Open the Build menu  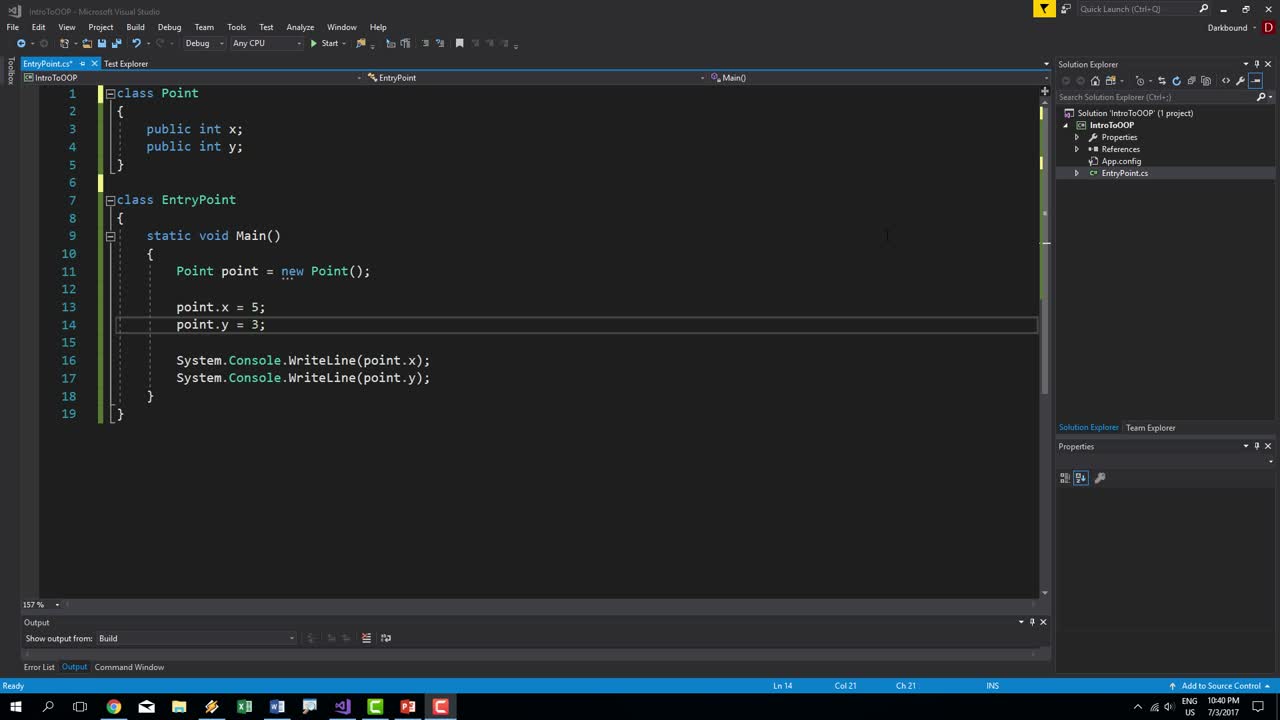coord(135,27)
